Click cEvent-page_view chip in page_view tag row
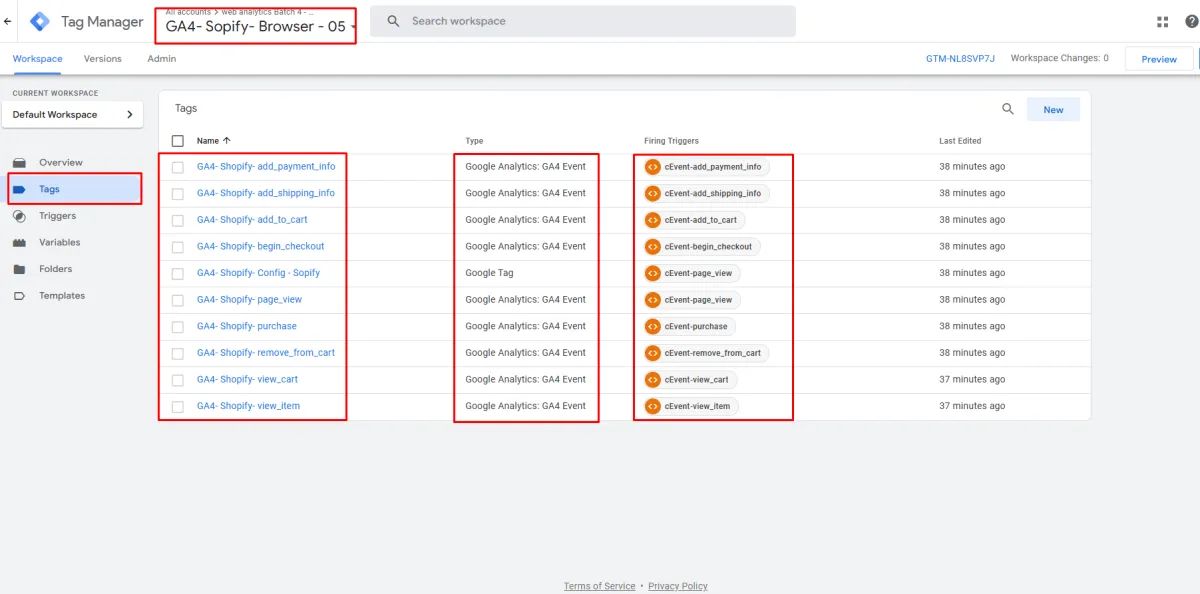 pyautogui.click(x=692, y=300)
